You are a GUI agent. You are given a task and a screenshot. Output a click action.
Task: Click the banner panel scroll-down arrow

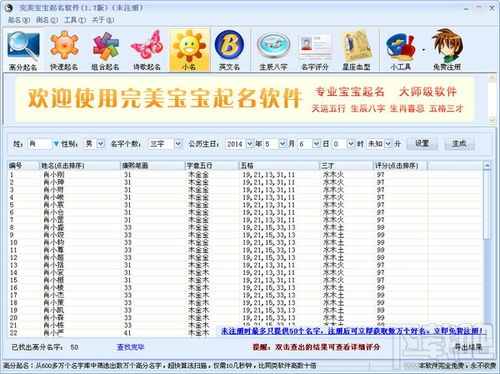point(492,120)
